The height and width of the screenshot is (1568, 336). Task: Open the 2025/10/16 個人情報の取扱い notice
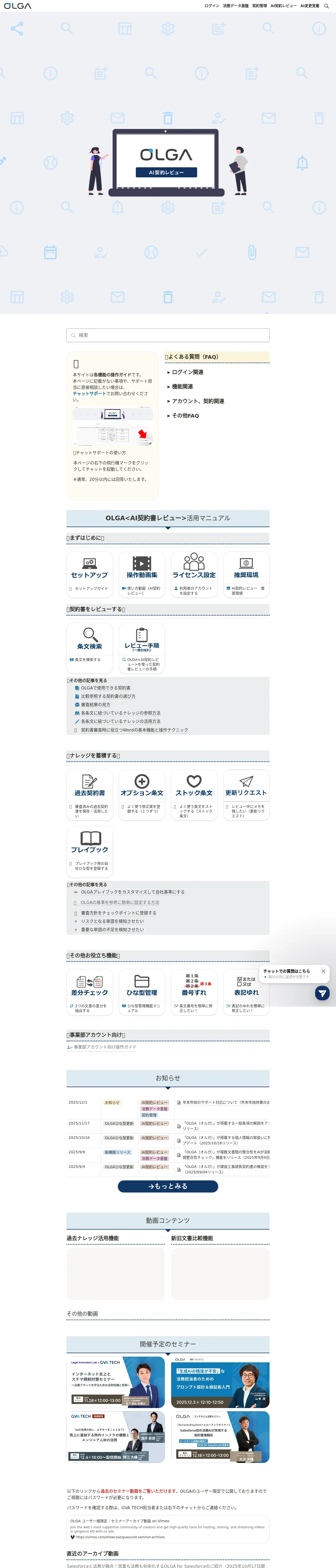(x=226, y=1141)
